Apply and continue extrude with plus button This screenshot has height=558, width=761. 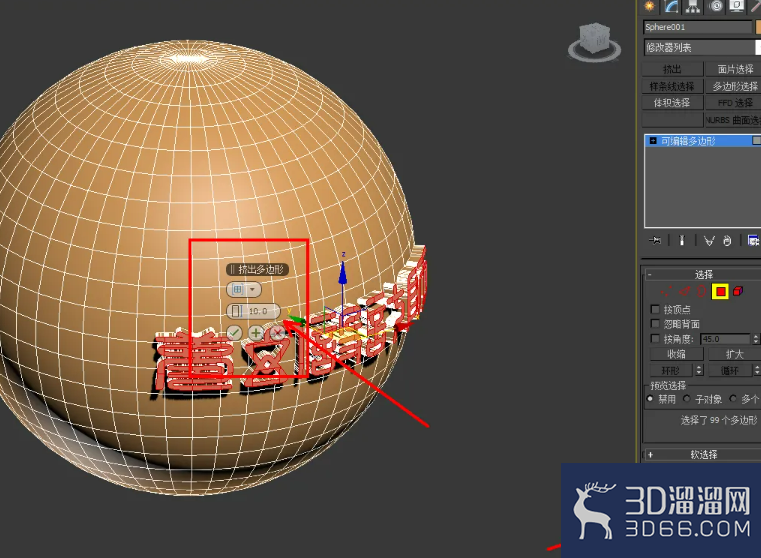coord(256,333)
